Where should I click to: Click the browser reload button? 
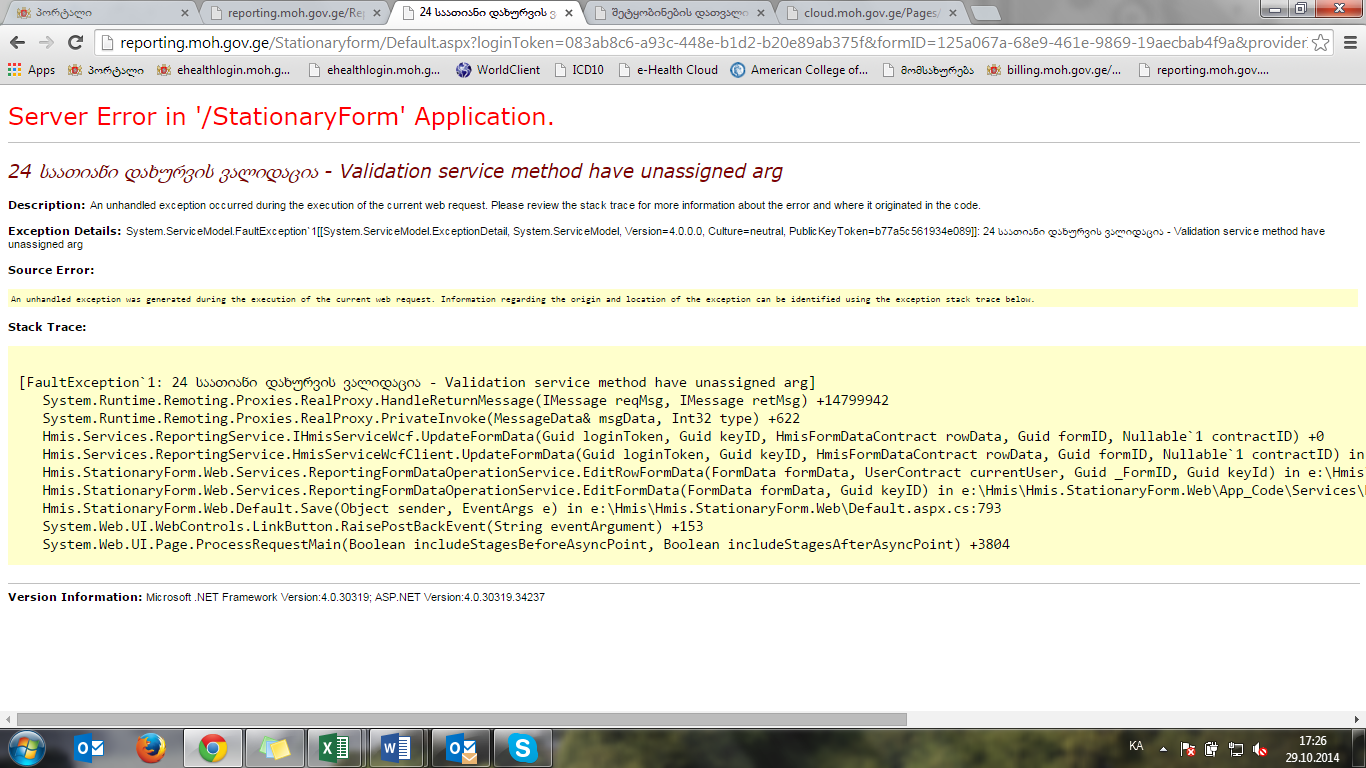pyautogui.click(x=75, y=43)
